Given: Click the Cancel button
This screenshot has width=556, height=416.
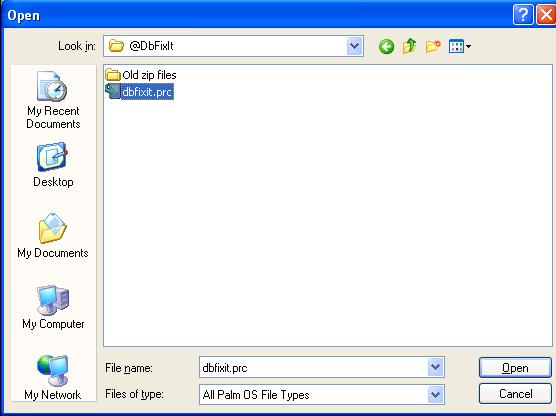Looking at the screenshot, I should coord(515,394).
